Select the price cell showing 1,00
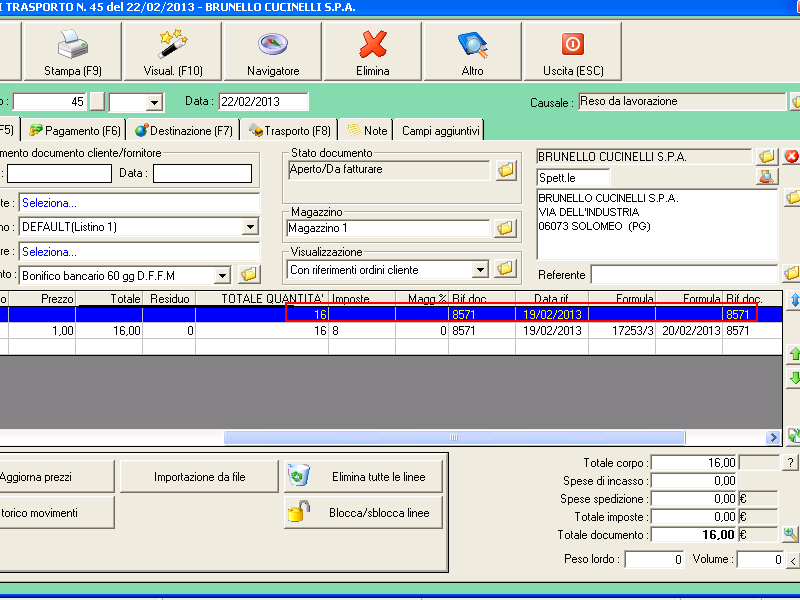The width and height of the screenshot is (800, 600). point(42,331)
